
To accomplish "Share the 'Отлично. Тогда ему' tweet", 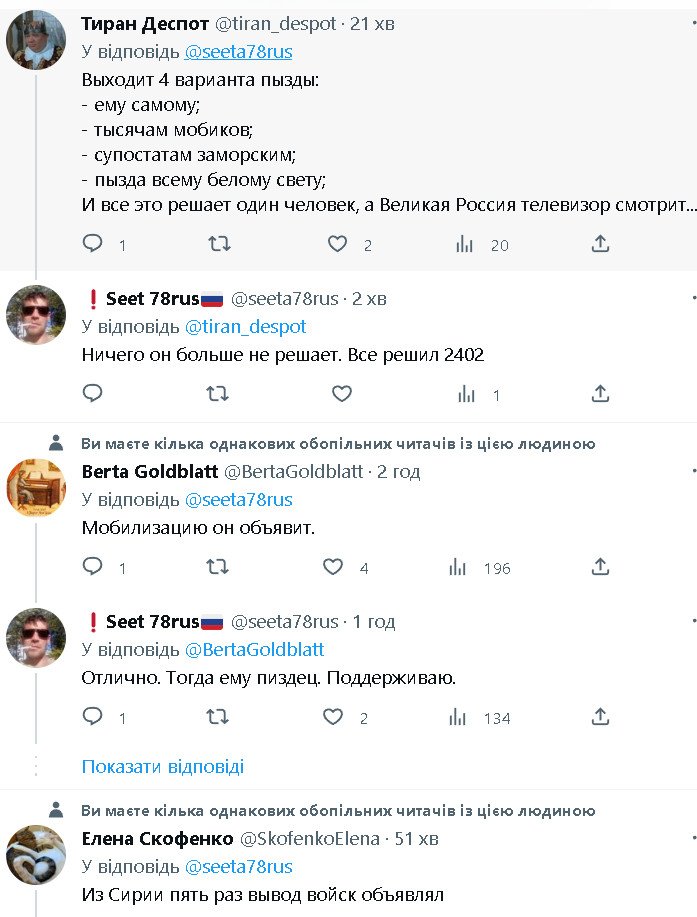I will 600,717.
